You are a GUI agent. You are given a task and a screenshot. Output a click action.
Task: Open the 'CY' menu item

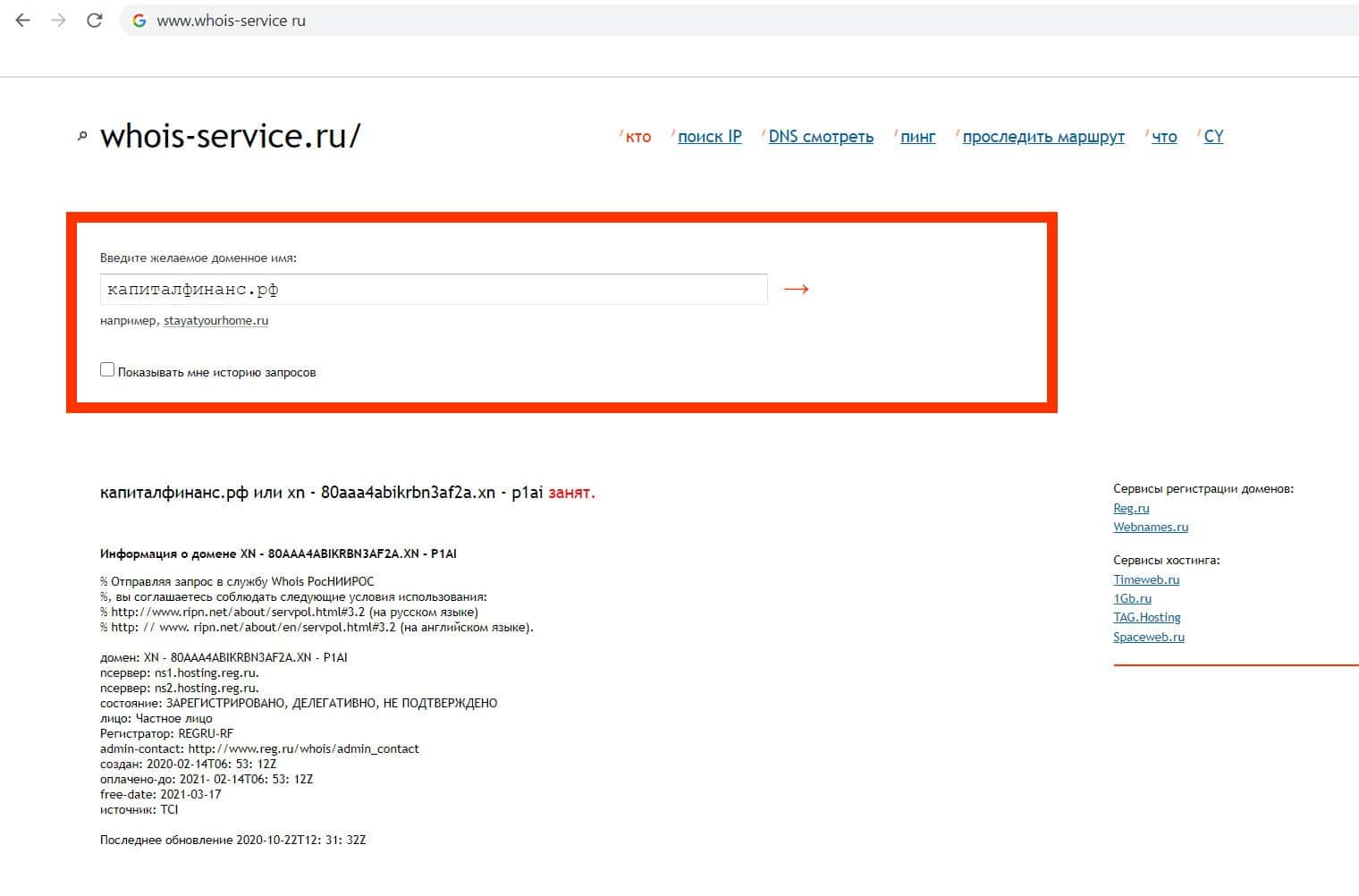pyautogui.click(x=1213, y=137)
